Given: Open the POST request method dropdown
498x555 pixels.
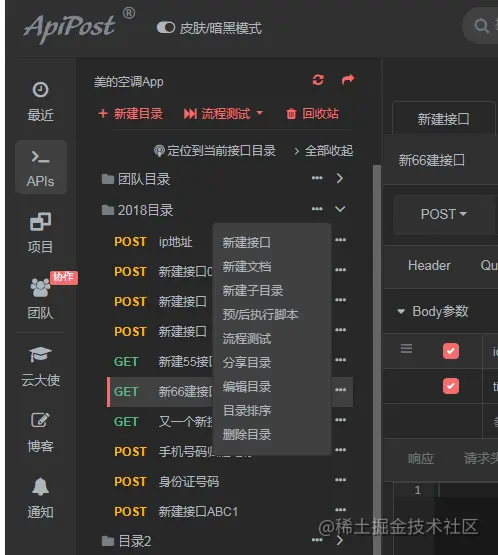Looking at the screenshot, I should (x=443, y=214).
